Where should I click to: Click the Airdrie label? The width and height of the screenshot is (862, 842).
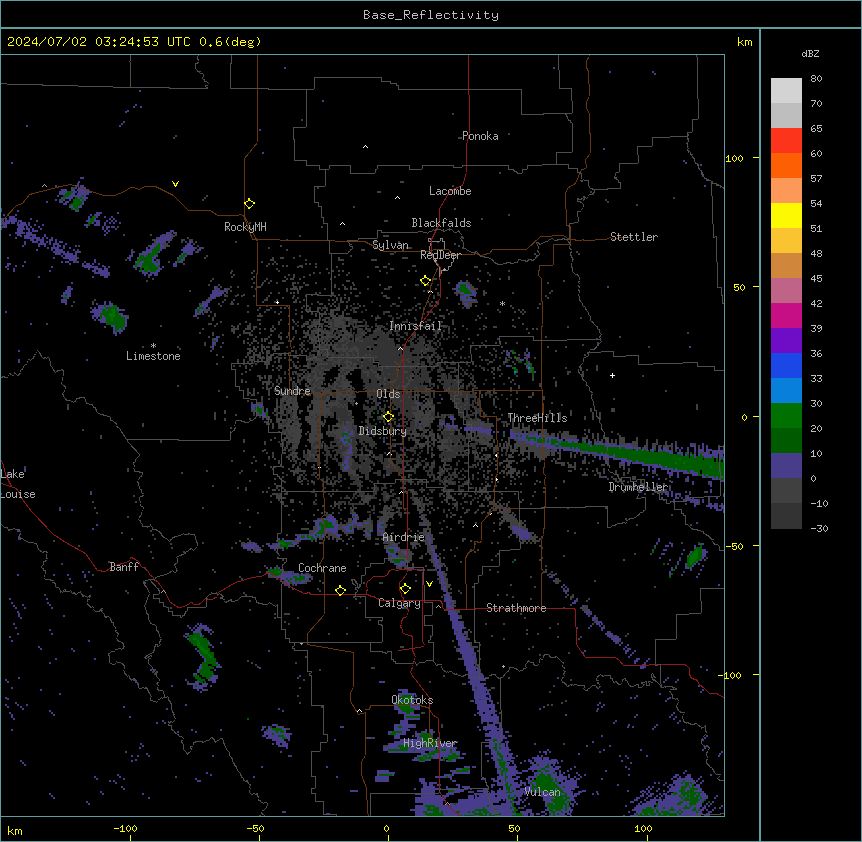403,537
